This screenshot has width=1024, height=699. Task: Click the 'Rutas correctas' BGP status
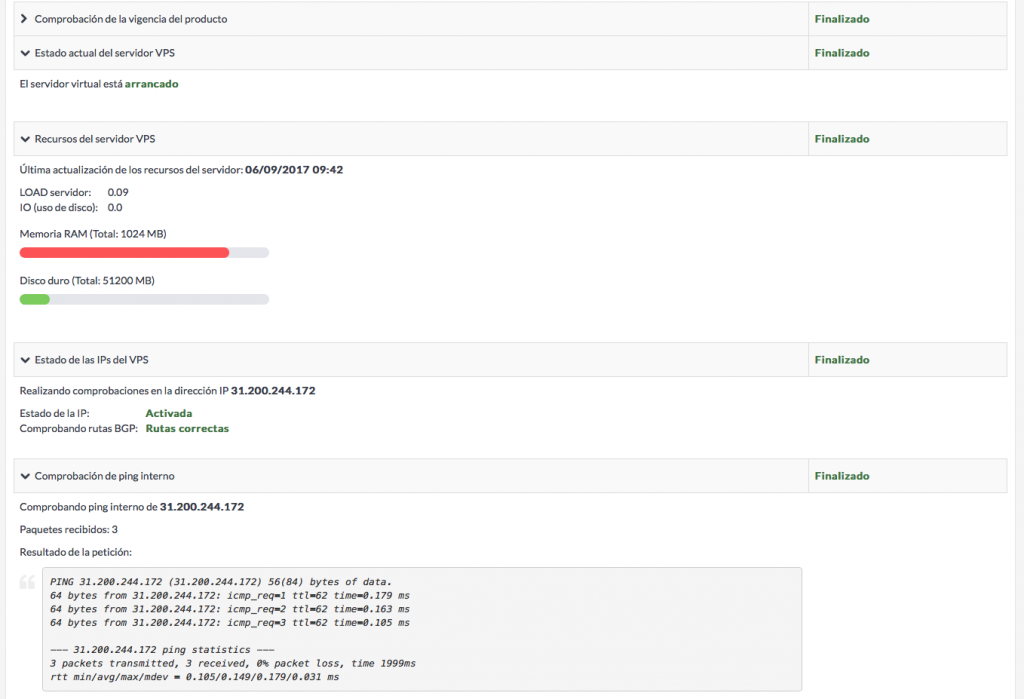click(187, 429)
